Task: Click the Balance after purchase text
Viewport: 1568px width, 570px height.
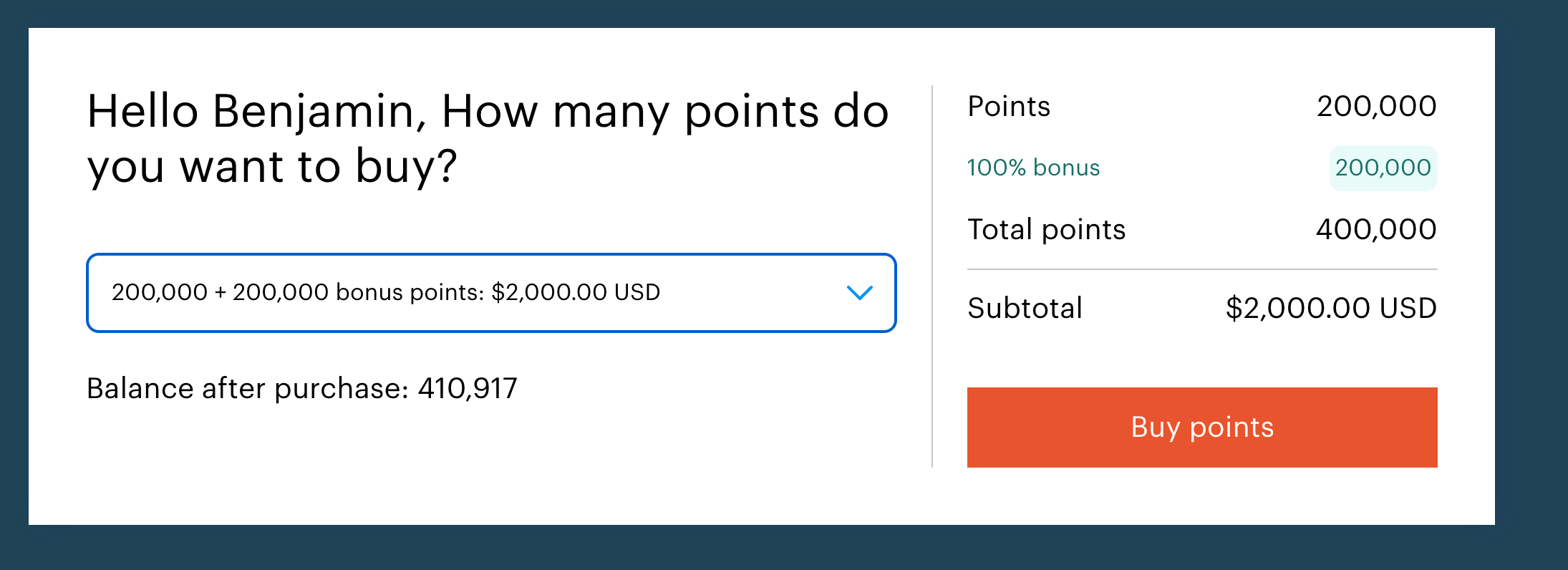Action: [x=301, y=389]
